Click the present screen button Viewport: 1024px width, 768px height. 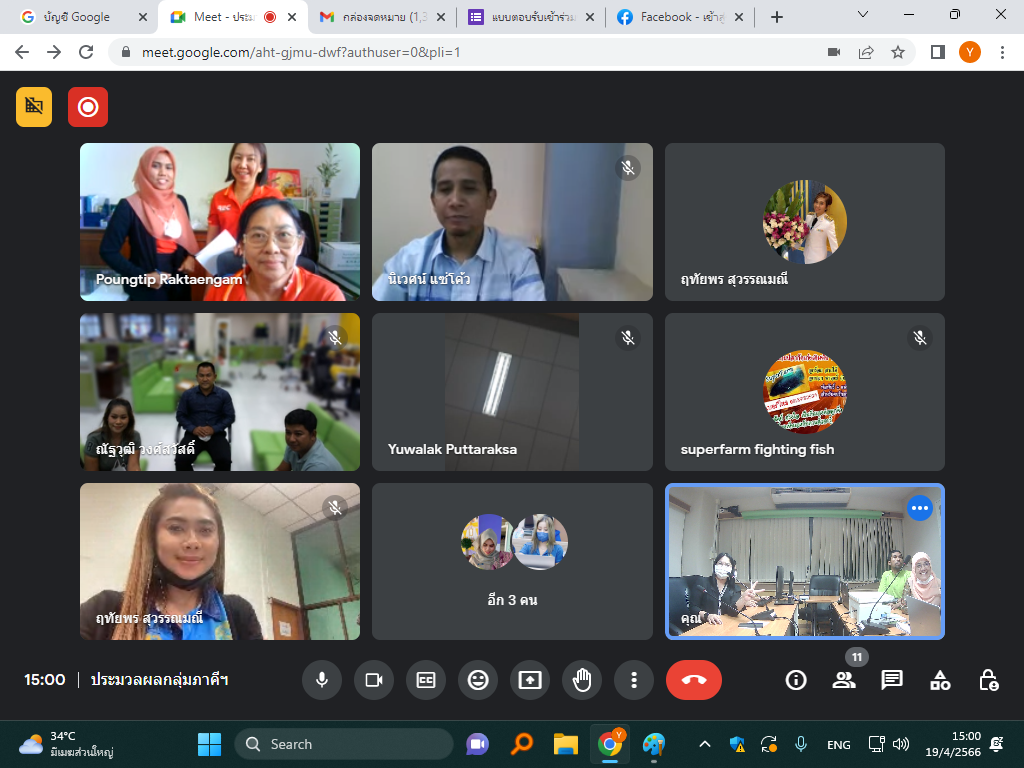pyautogui.click(x=530, y=680)
